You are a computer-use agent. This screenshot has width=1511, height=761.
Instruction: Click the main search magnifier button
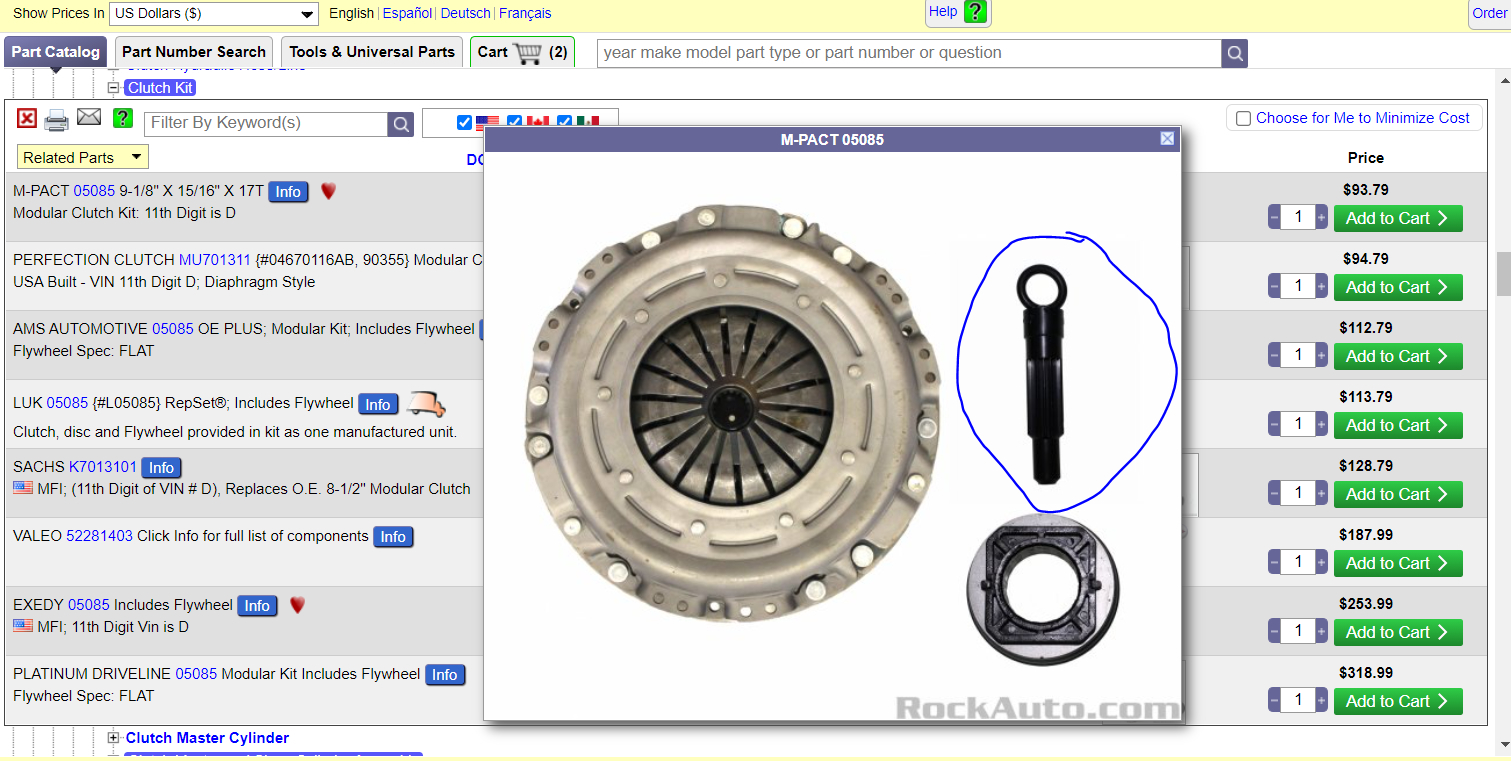tap(1235, 53)
